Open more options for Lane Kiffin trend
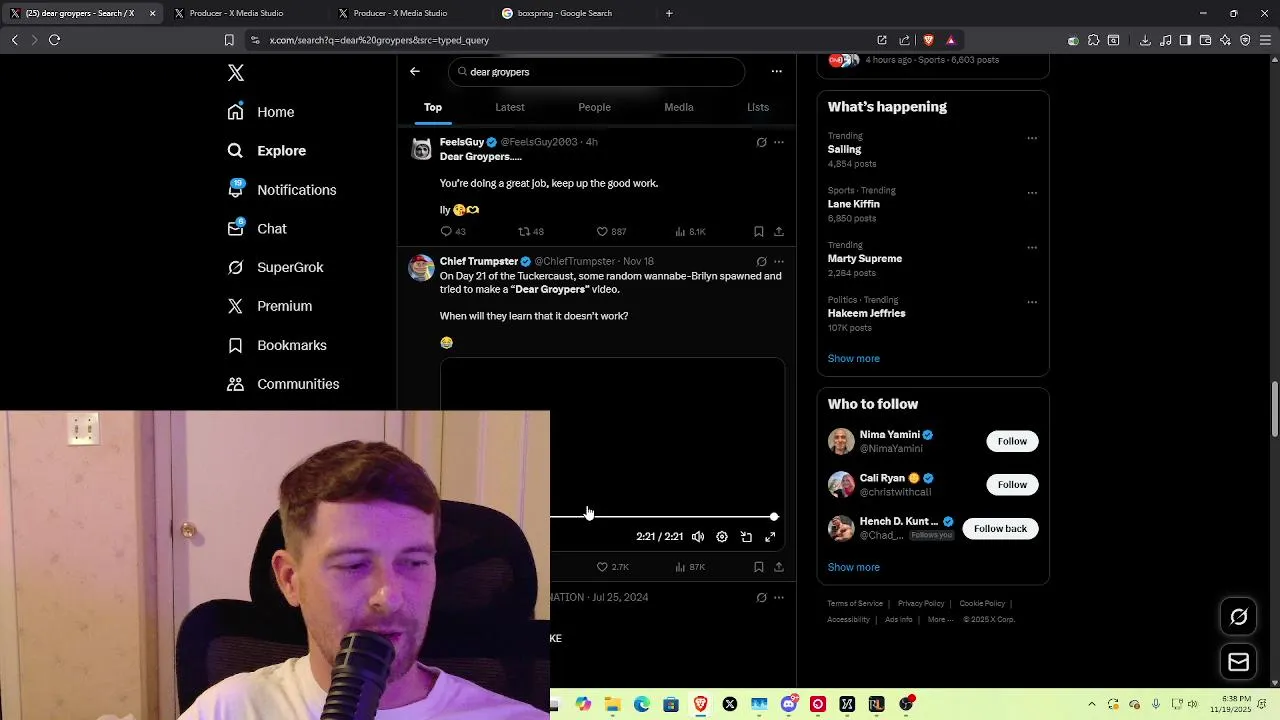This screenshot has height=720, width=1280. point(1032,193)
